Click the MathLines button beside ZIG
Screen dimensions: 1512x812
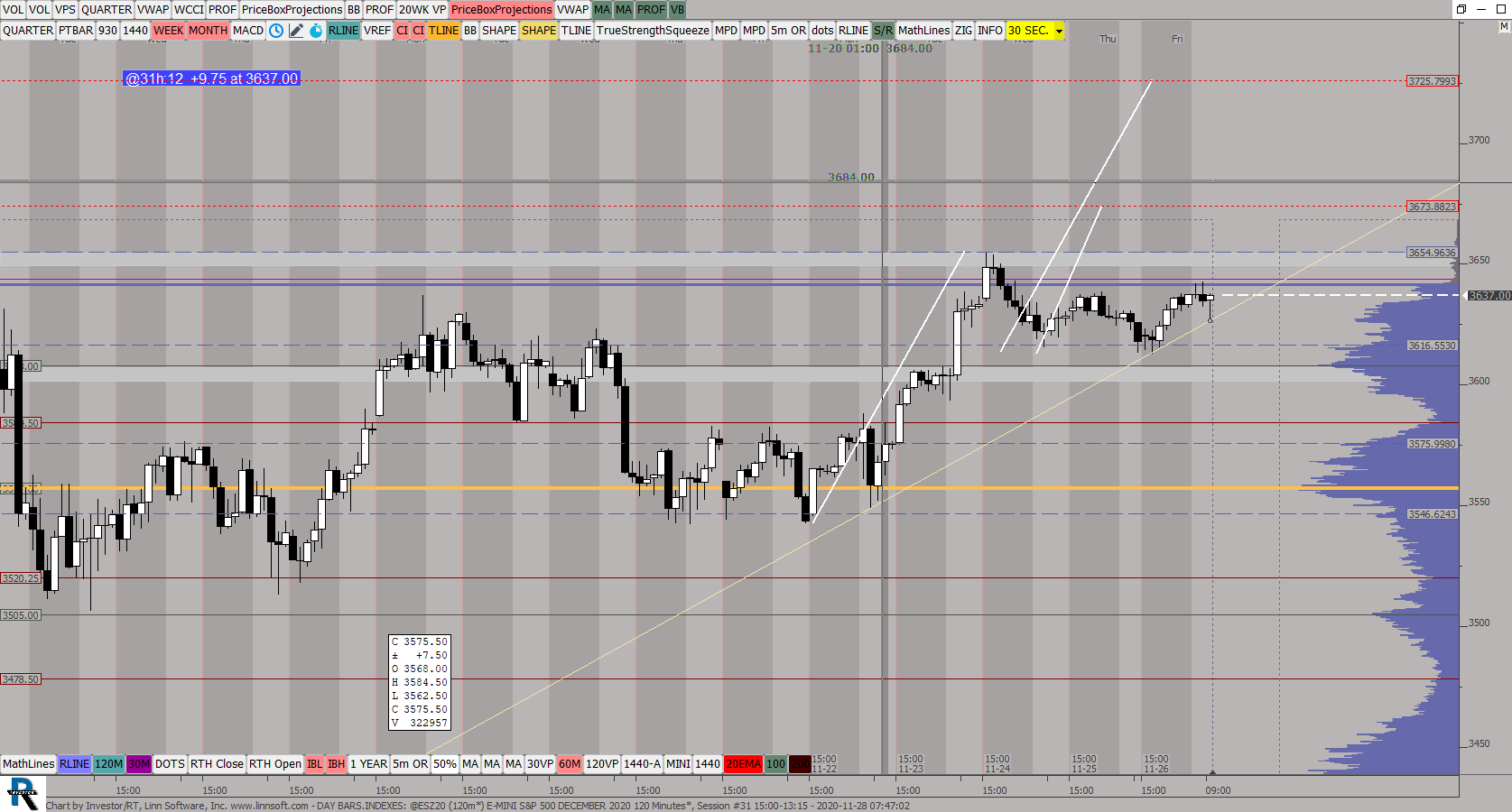[x=924, y=30]
